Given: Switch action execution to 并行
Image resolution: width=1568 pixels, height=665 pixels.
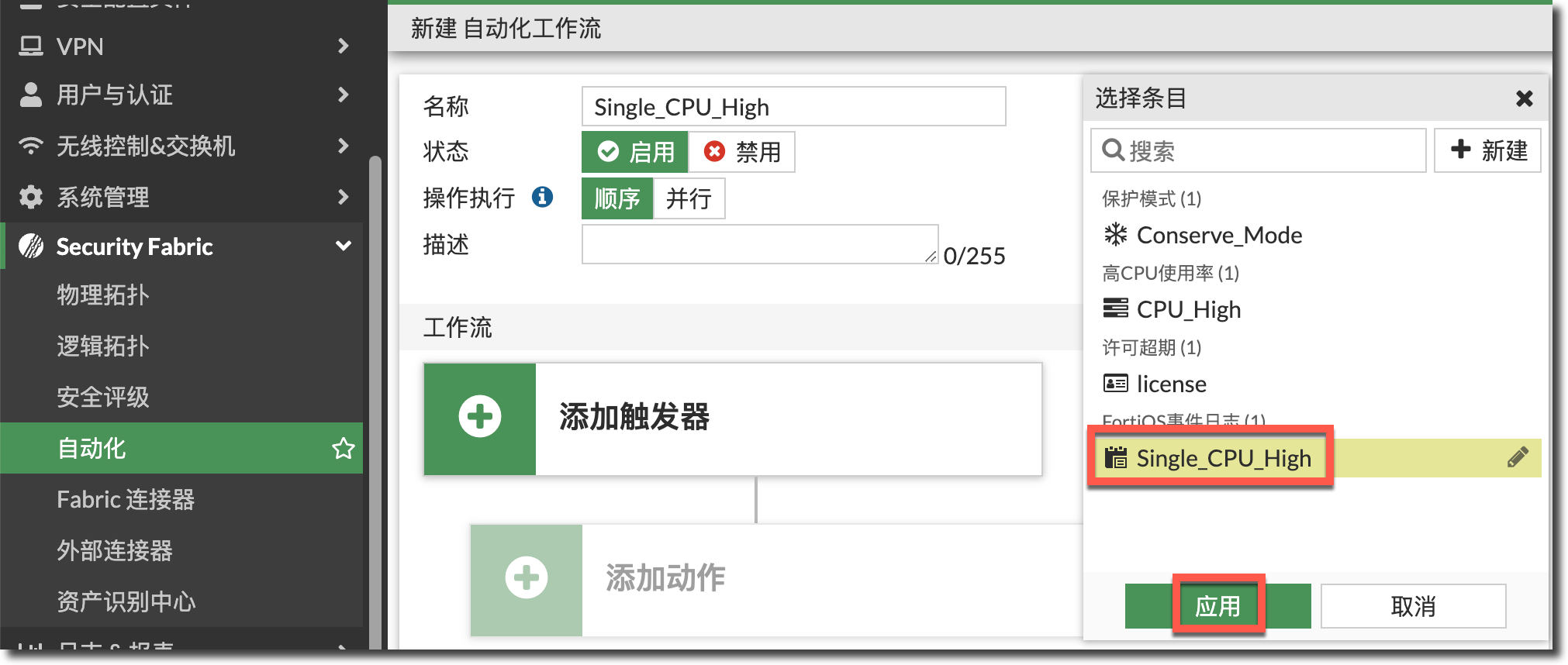Looking at the screenshot, I should (689, 198).
